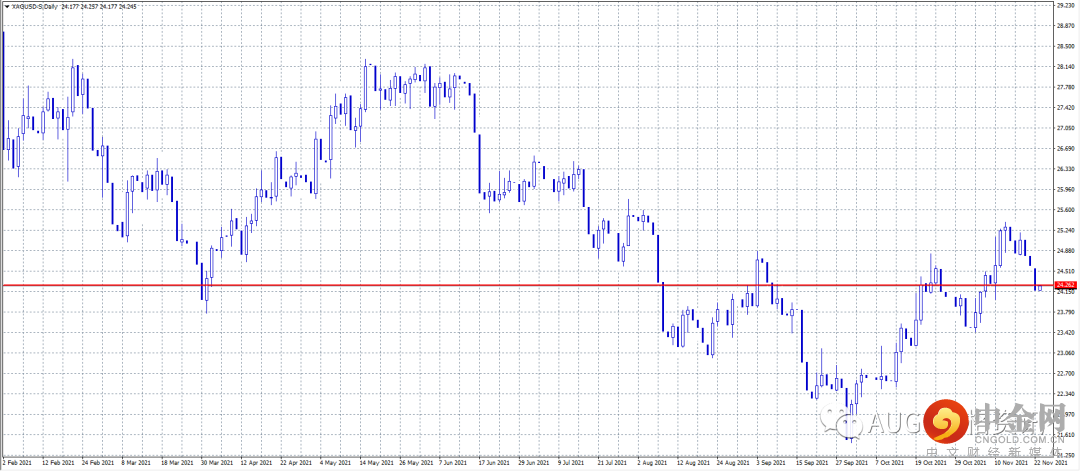Click the 12 Apr 2021 date label
The width and height of the screenshot is (1080, 471).
pos(258,463)
